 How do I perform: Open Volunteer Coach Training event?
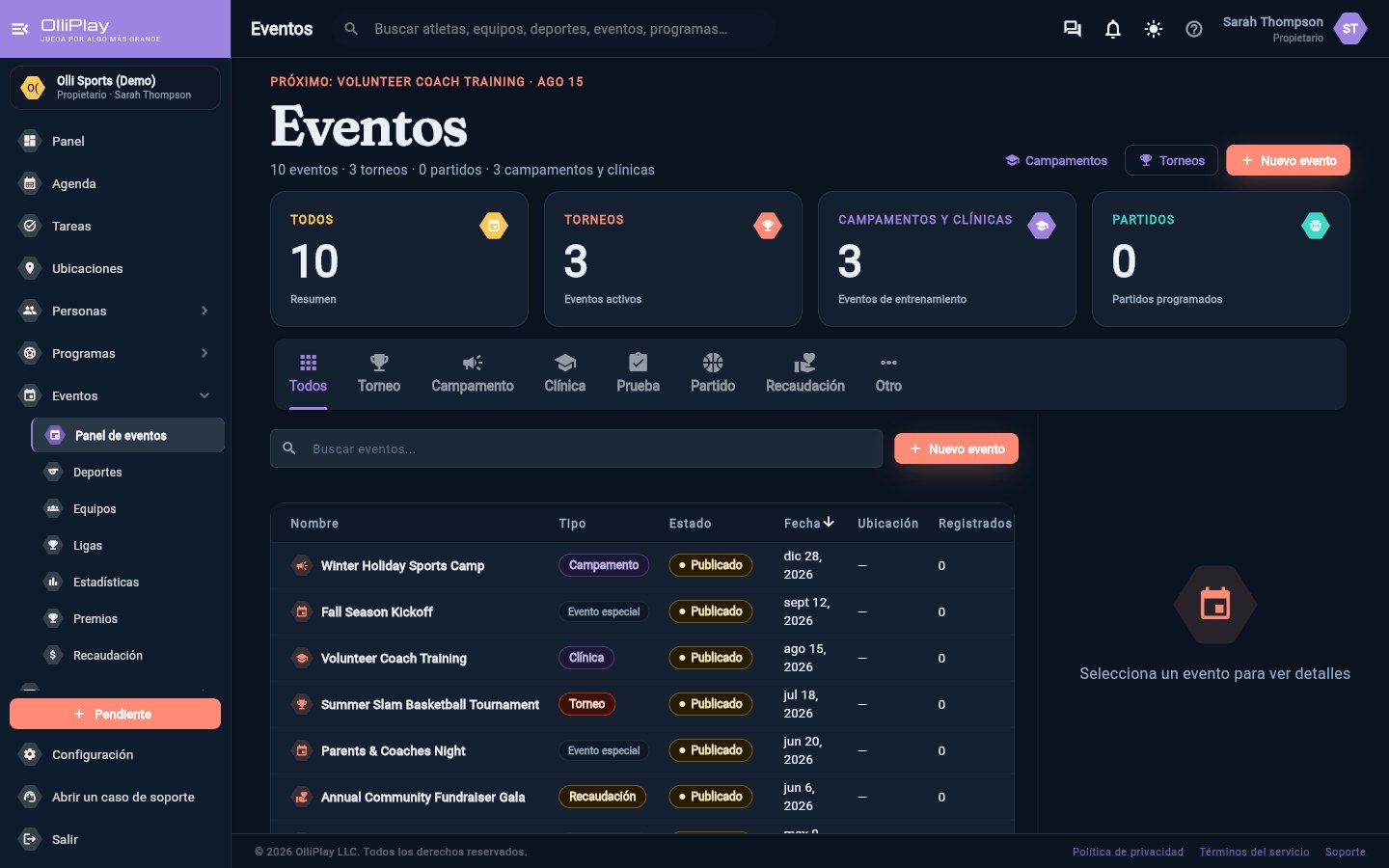[x=394, y=658]
